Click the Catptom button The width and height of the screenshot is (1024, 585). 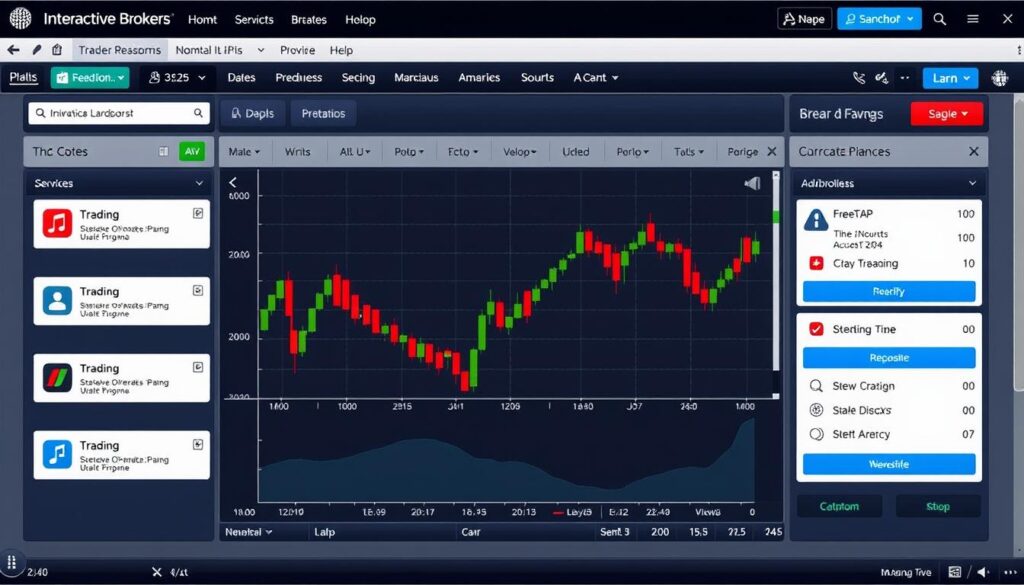click(839, 506)
